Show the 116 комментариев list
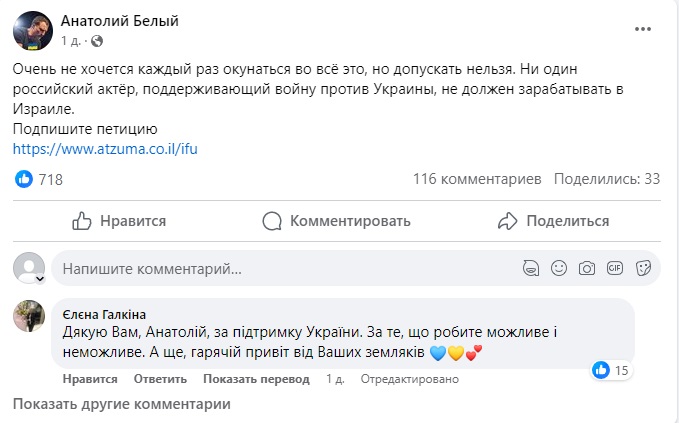Screen dimensions: 679x423 pos(477,179)
